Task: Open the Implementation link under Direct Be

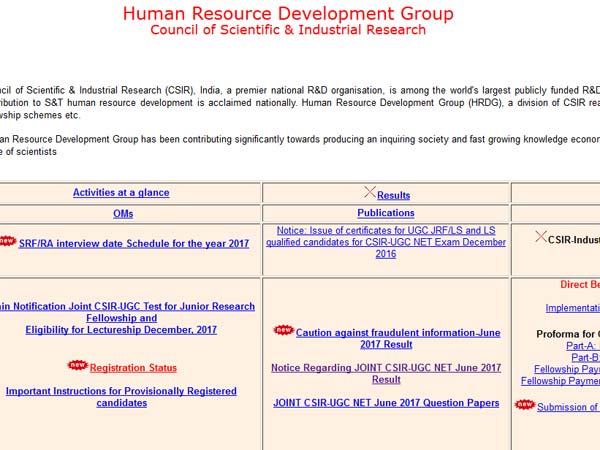Action: tap(572, 308)
